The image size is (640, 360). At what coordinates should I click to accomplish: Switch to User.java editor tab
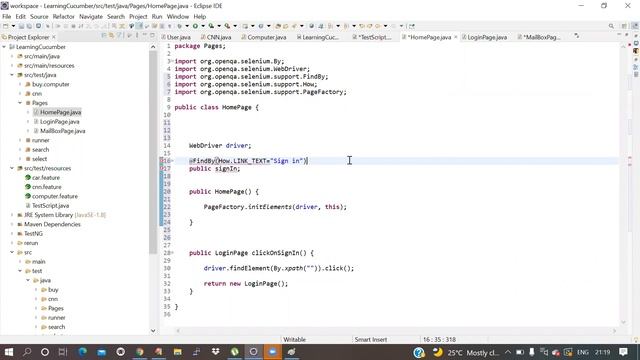[176, 37]
